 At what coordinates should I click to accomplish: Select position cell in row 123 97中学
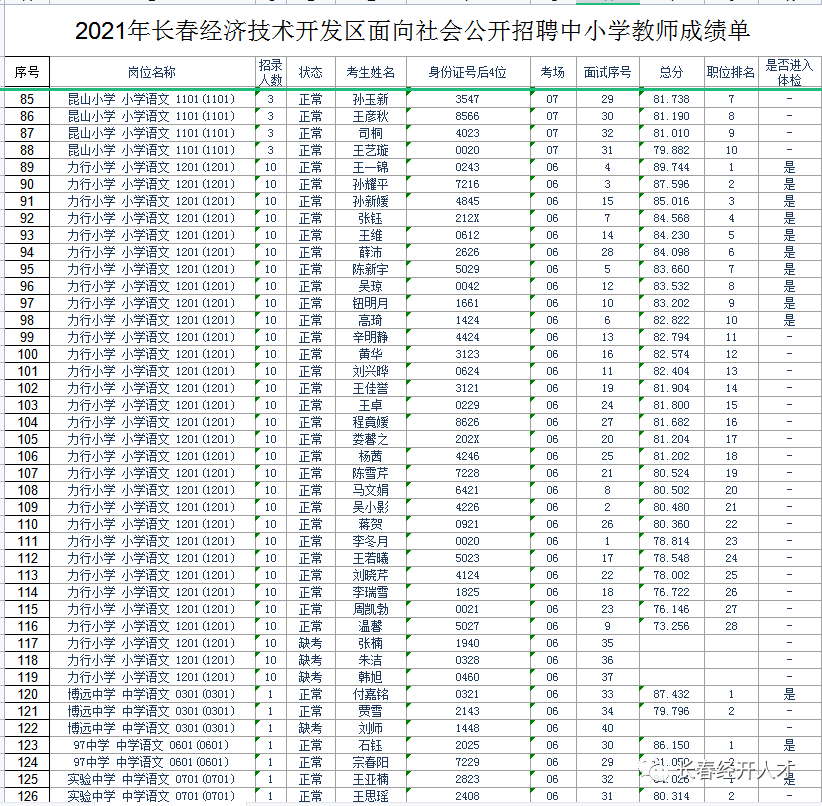pyautogui.click(x=152, y=745)
